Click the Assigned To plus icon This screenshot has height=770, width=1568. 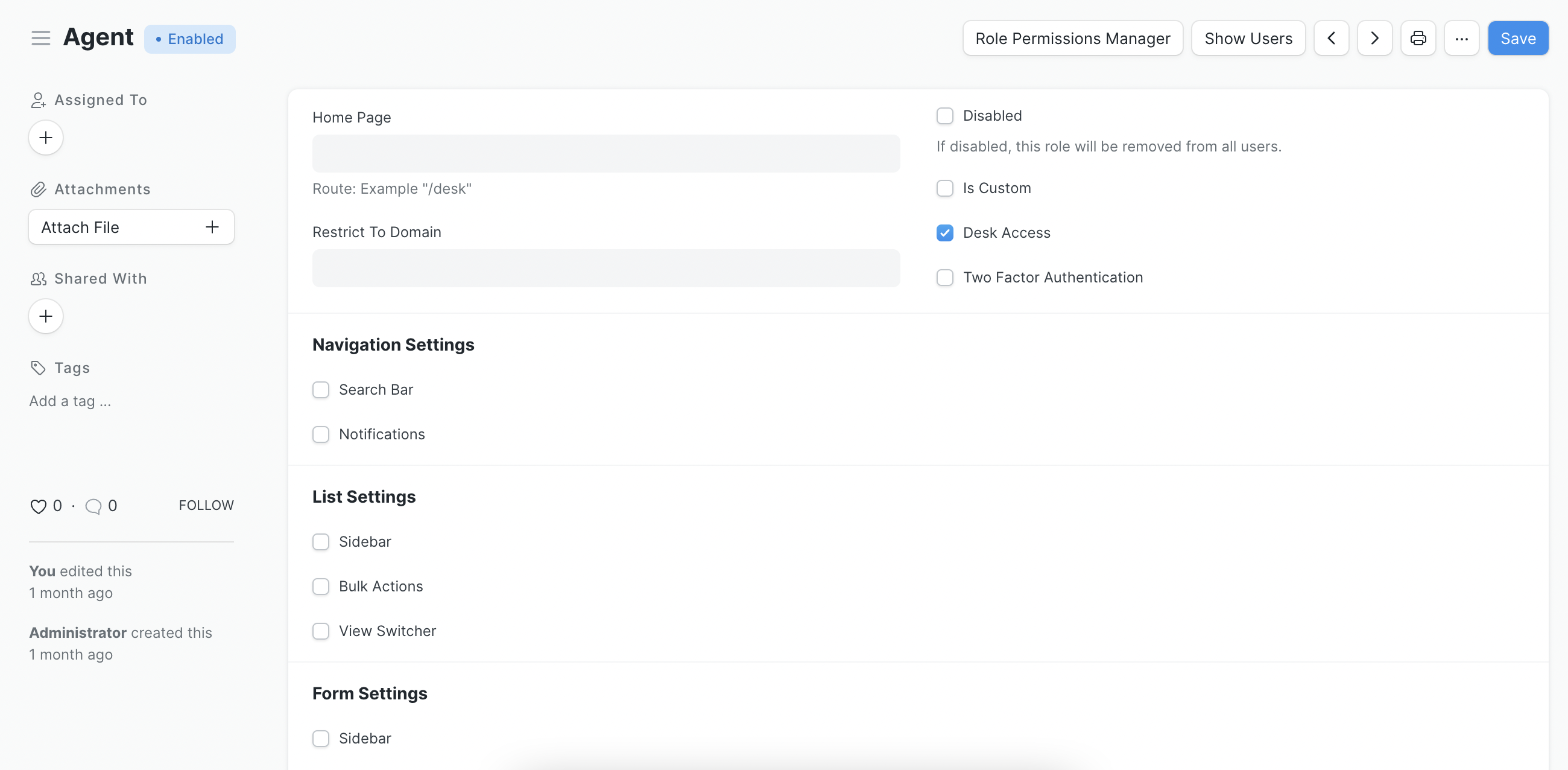pyautogui.click(x=45, y=138)
